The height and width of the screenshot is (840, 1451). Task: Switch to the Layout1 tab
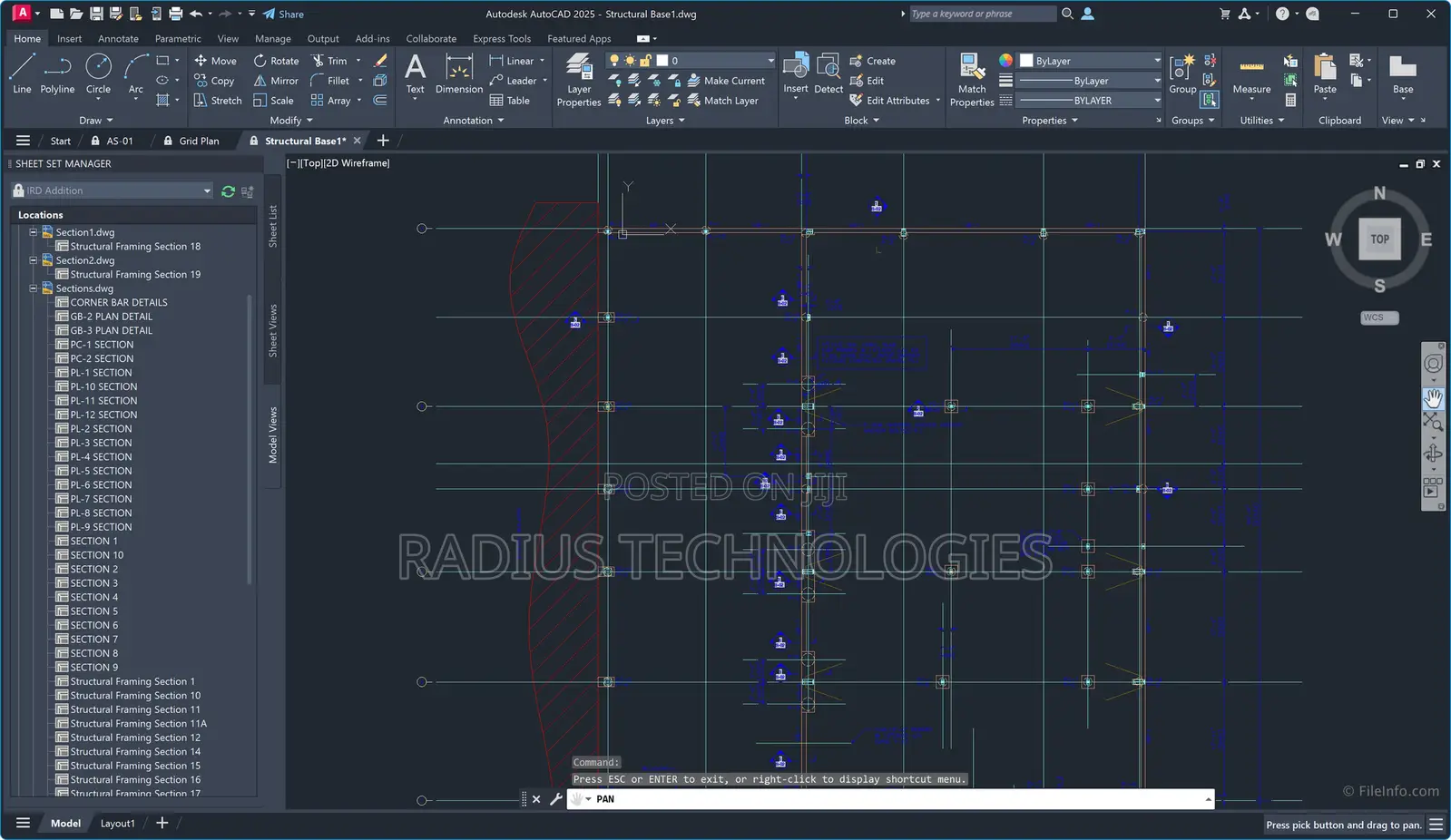tap(117, 824)
